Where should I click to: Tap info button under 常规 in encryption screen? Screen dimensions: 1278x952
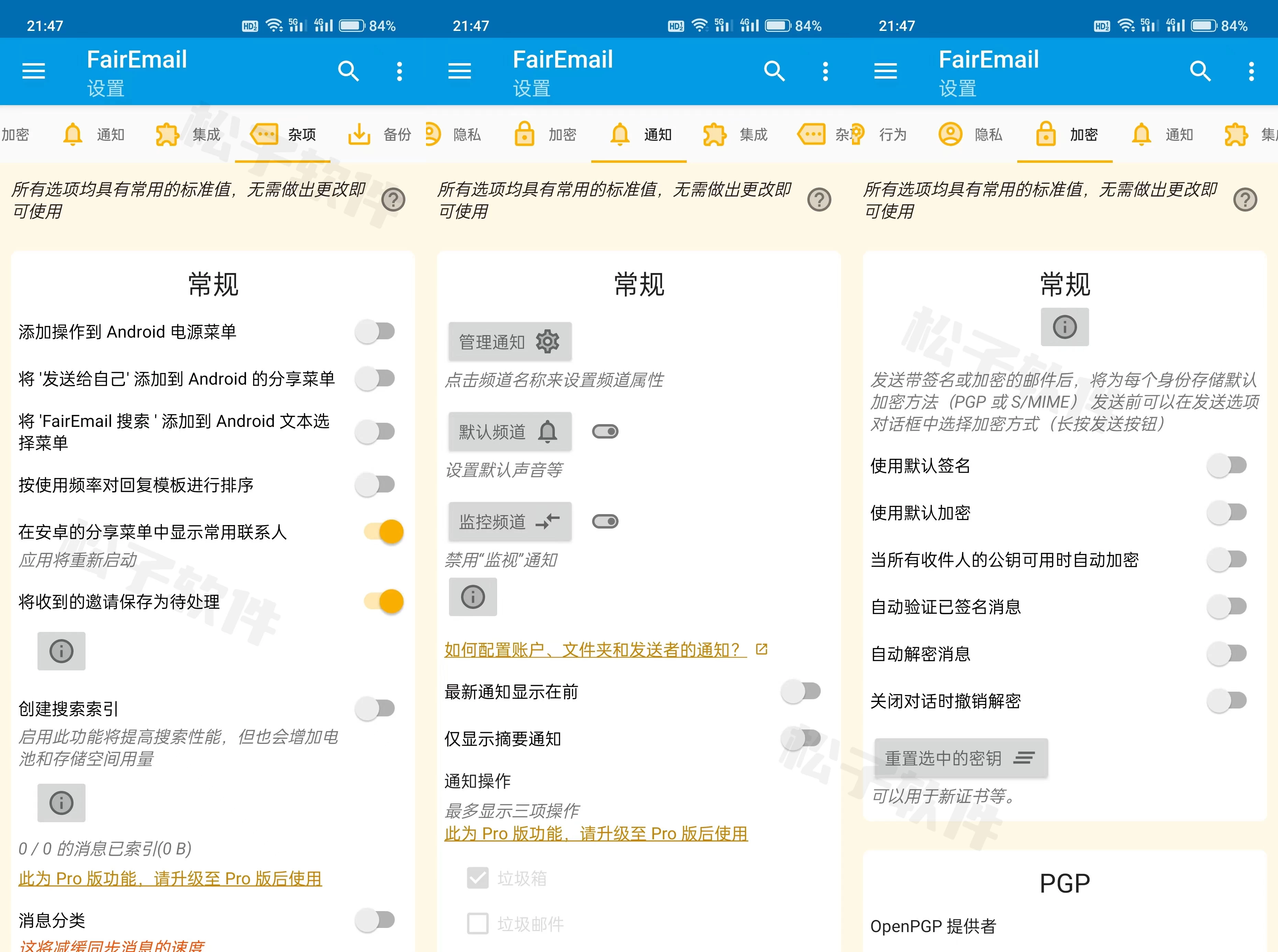click(1065, 327)
